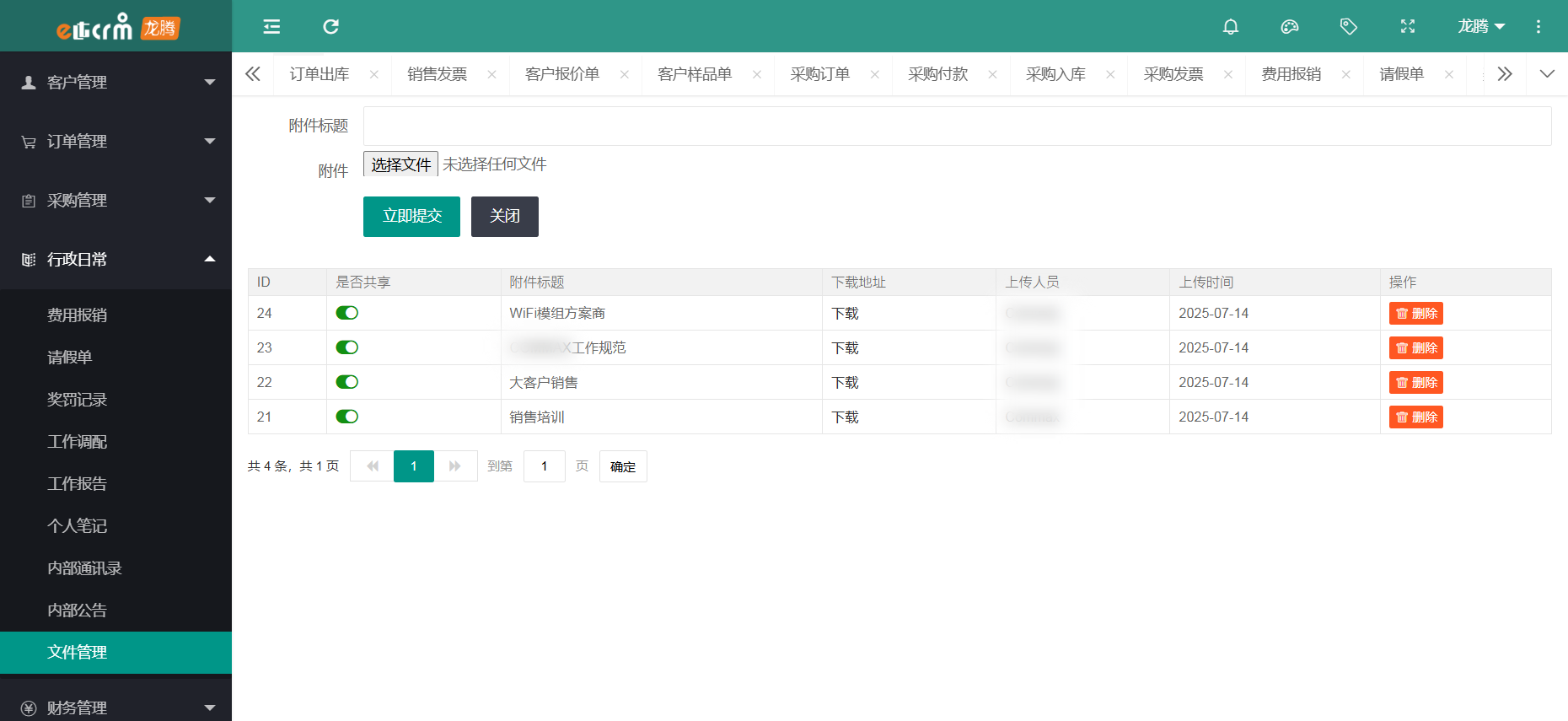Open the notification bell icon

click(x=1230, y=27)
